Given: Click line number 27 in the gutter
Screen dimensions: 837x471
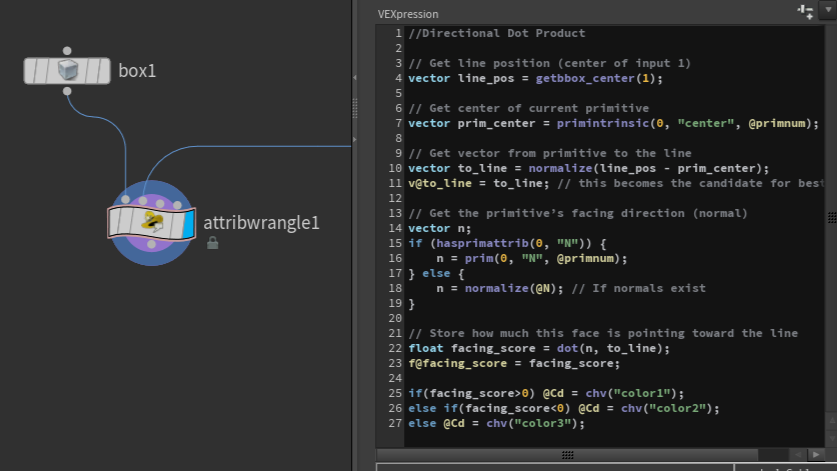Looking at the screenshot, I should click(395, 423).
